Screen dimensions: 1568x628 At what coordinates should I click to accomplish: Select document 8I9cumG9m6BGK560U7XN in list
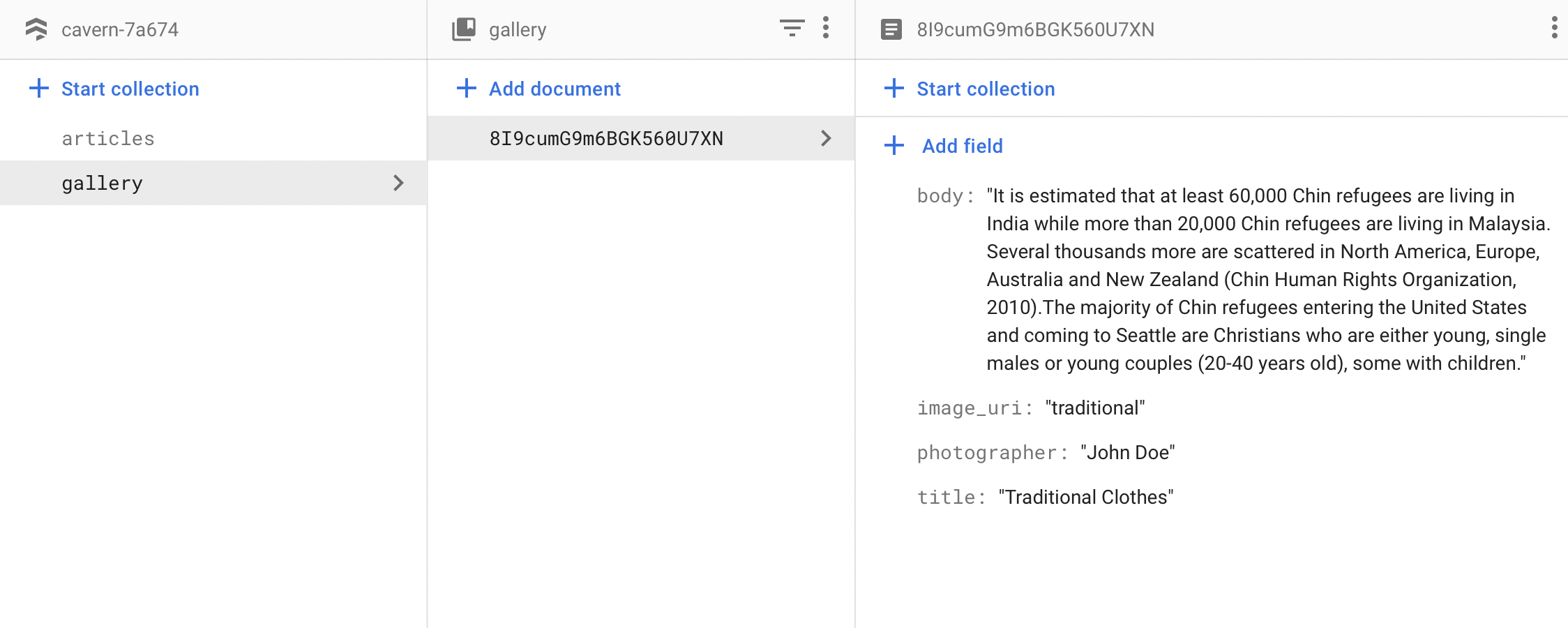click(x=641, y=138)
